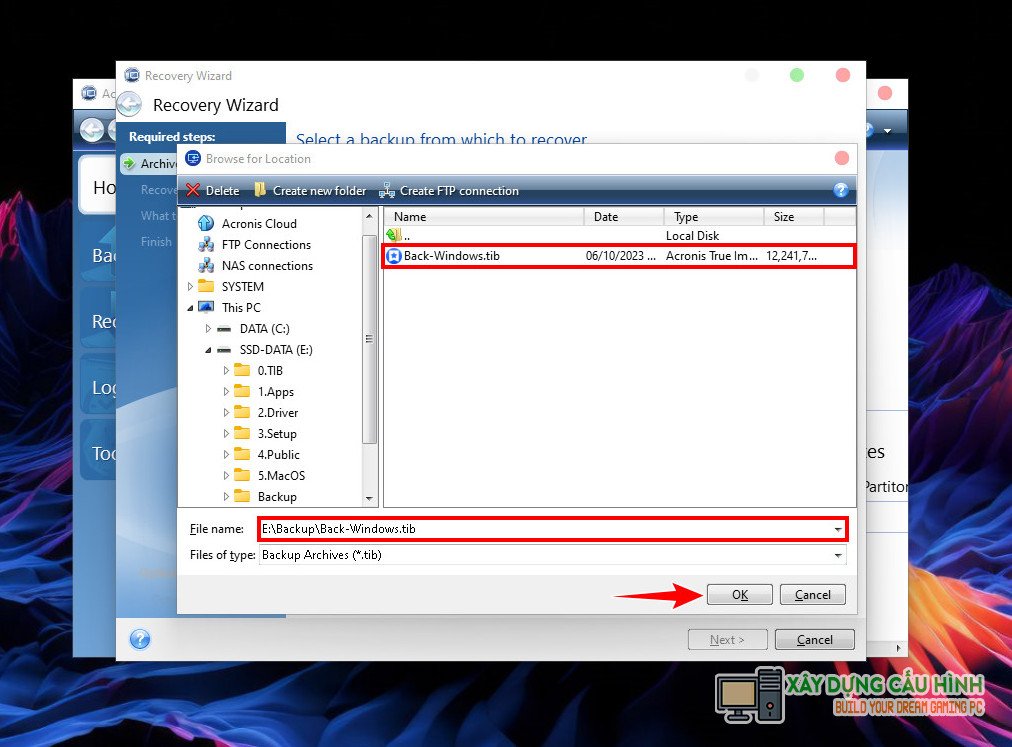This screenshot has width=1012, height=747.
Task: Click the Create new folder icon
Action: point(261,190)
